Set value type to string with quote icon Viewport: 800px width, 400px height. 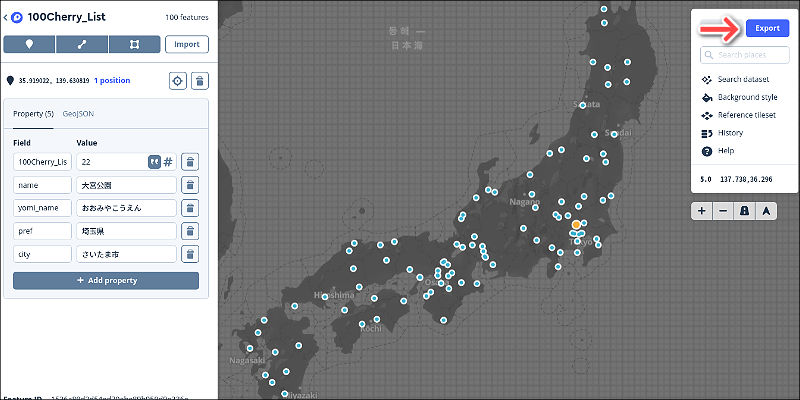point(154,162)
